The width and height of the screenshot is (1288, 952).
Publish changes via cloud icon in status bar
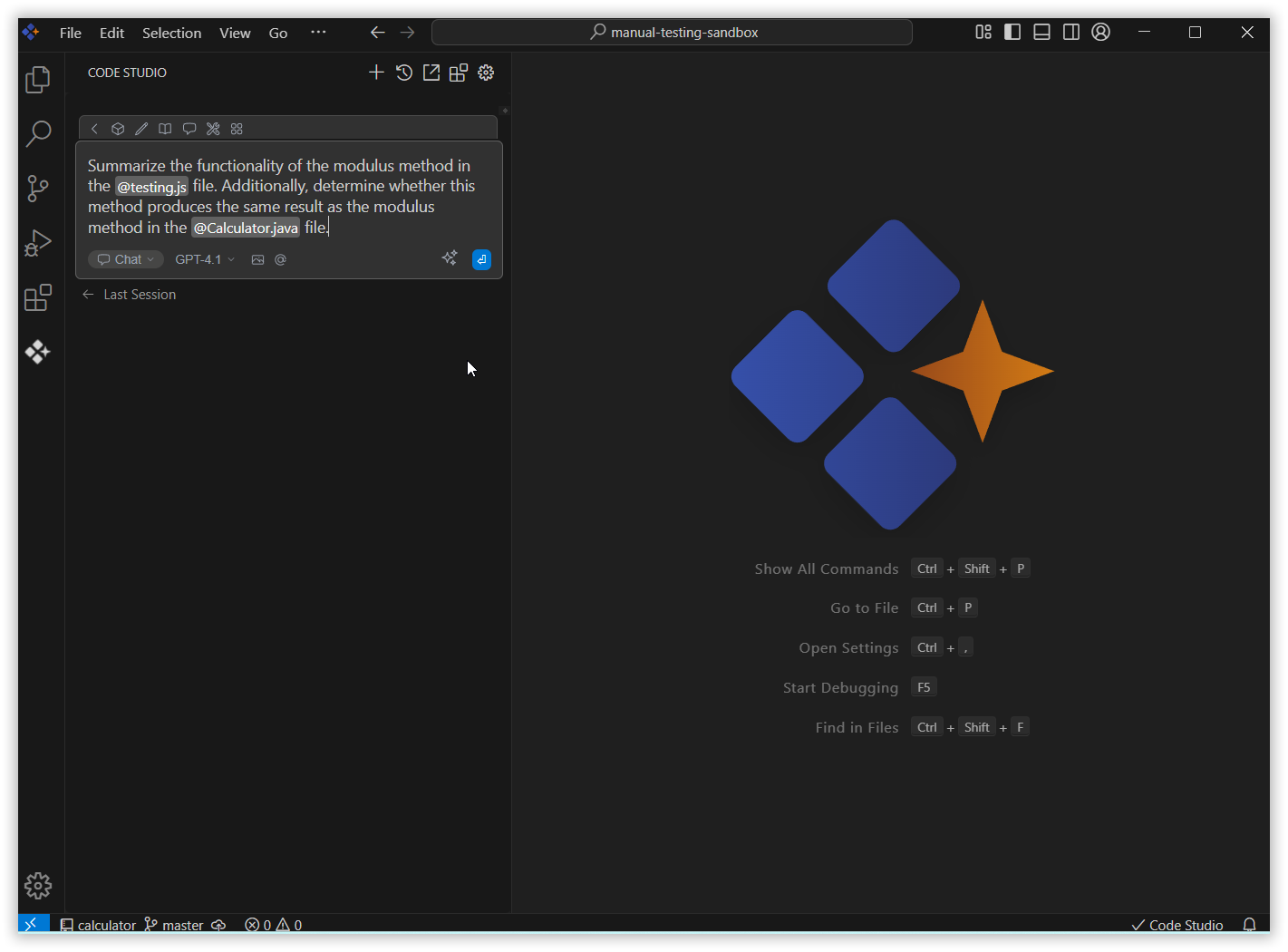(218, 925)
